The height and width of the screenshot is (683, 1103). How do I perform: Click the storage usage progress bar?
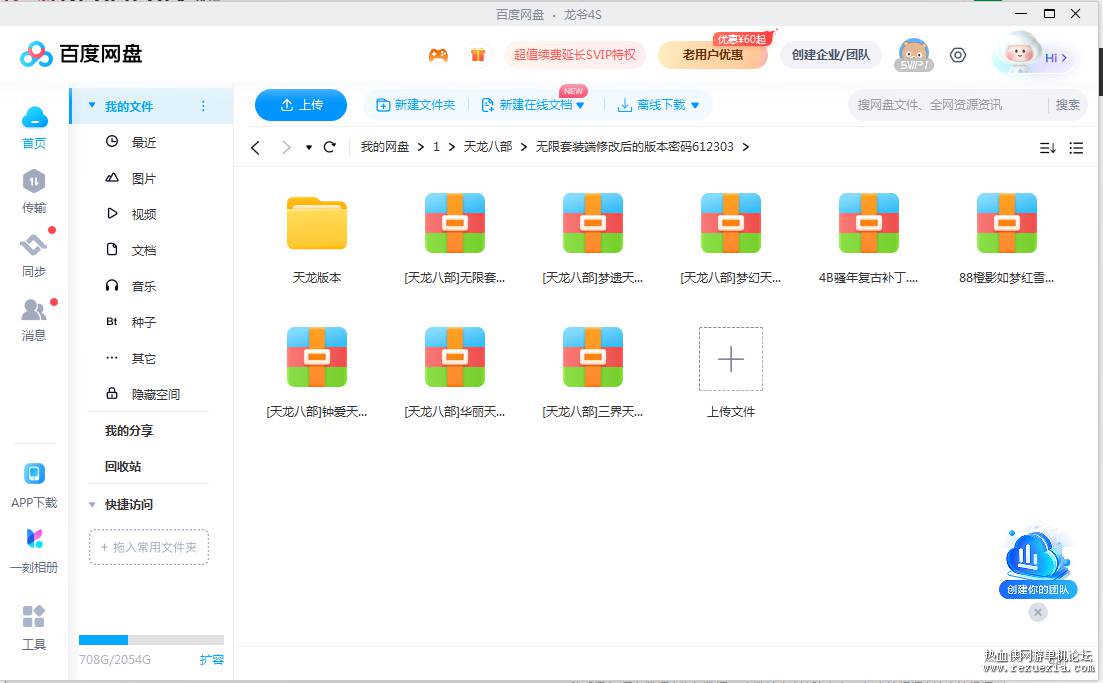click(x=151, y=640)
